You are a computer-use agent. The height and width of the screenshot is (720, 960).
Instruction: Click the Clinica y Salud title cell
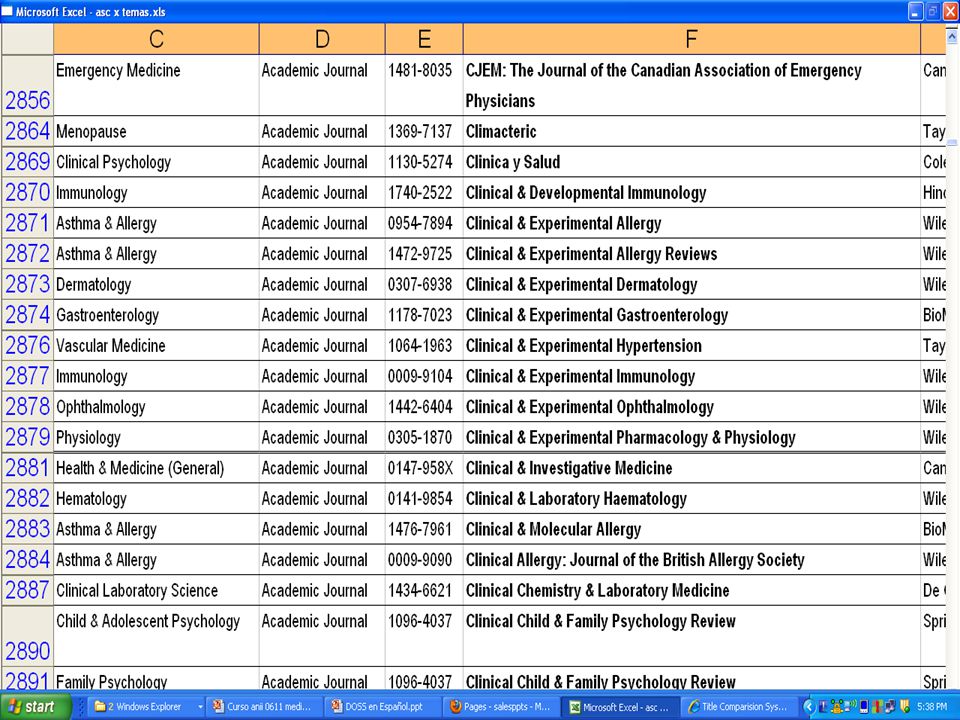tap(692, 162)
